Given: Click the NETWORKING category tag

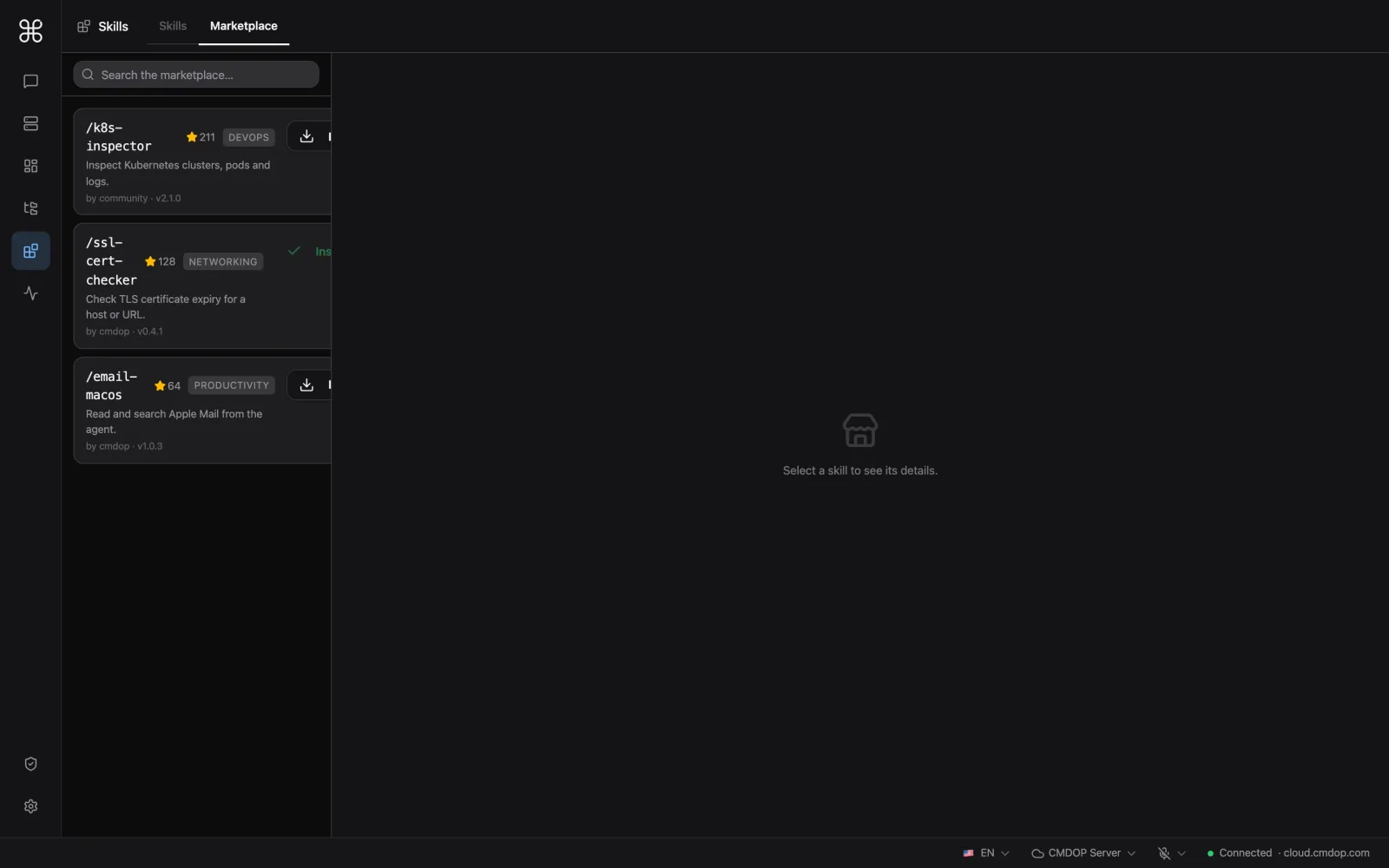Looking at the screenshot, I should pos(223,261).
